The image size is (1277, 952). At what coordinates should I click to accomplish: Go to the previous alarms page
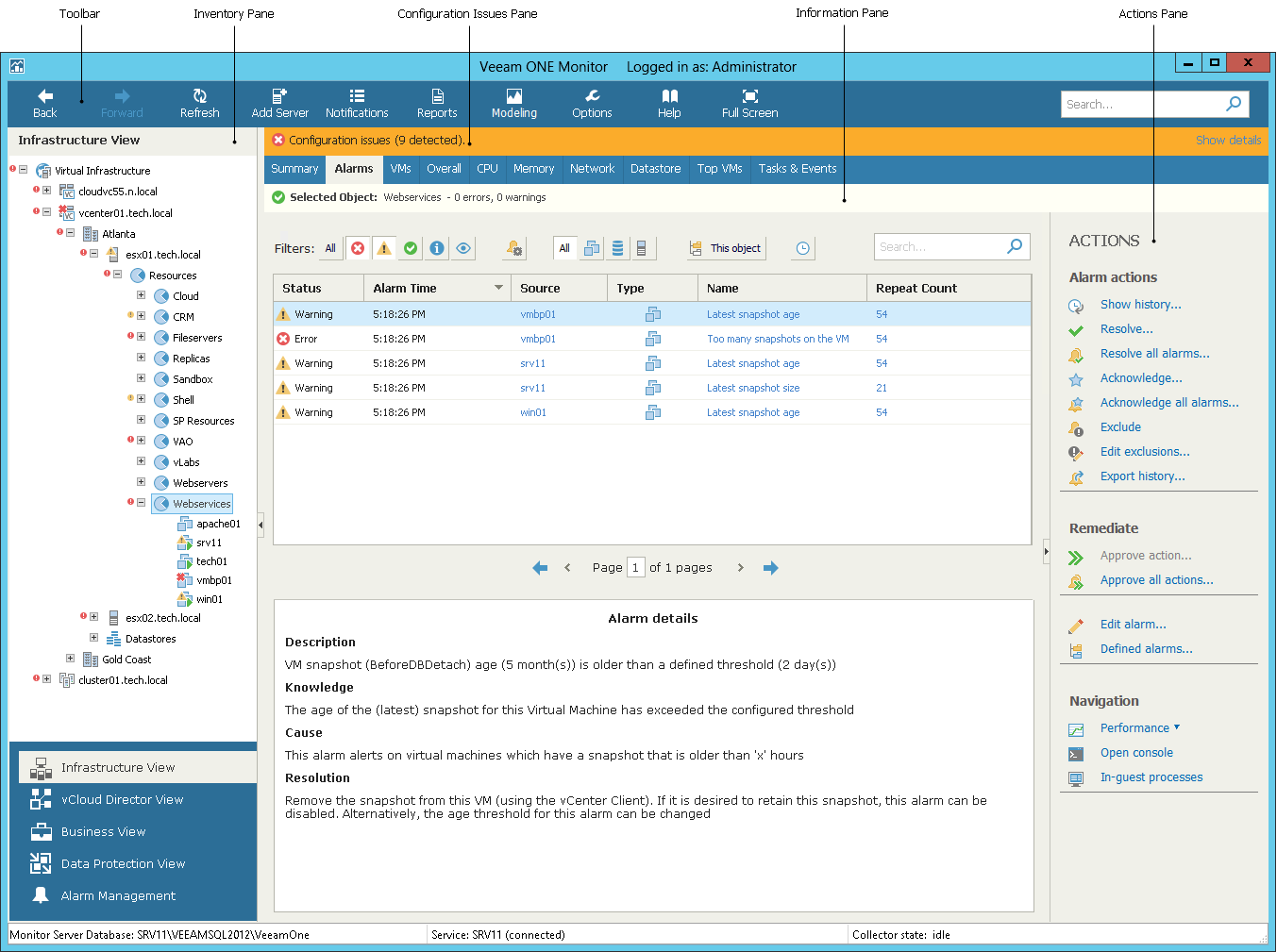(x=567, y=568)
